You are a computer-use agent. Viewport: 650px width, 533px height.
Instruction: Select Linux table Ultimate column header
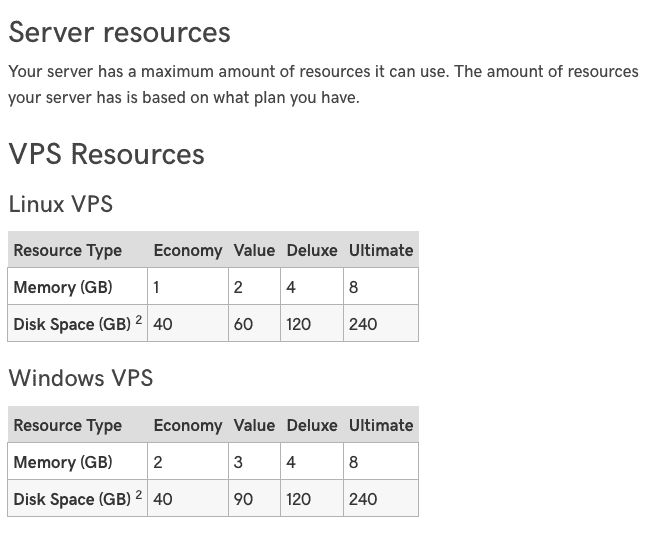381,250
